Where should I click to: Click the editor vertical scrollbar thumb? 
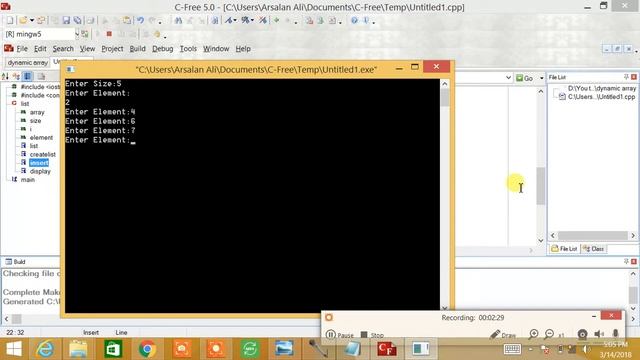point(541,185)
